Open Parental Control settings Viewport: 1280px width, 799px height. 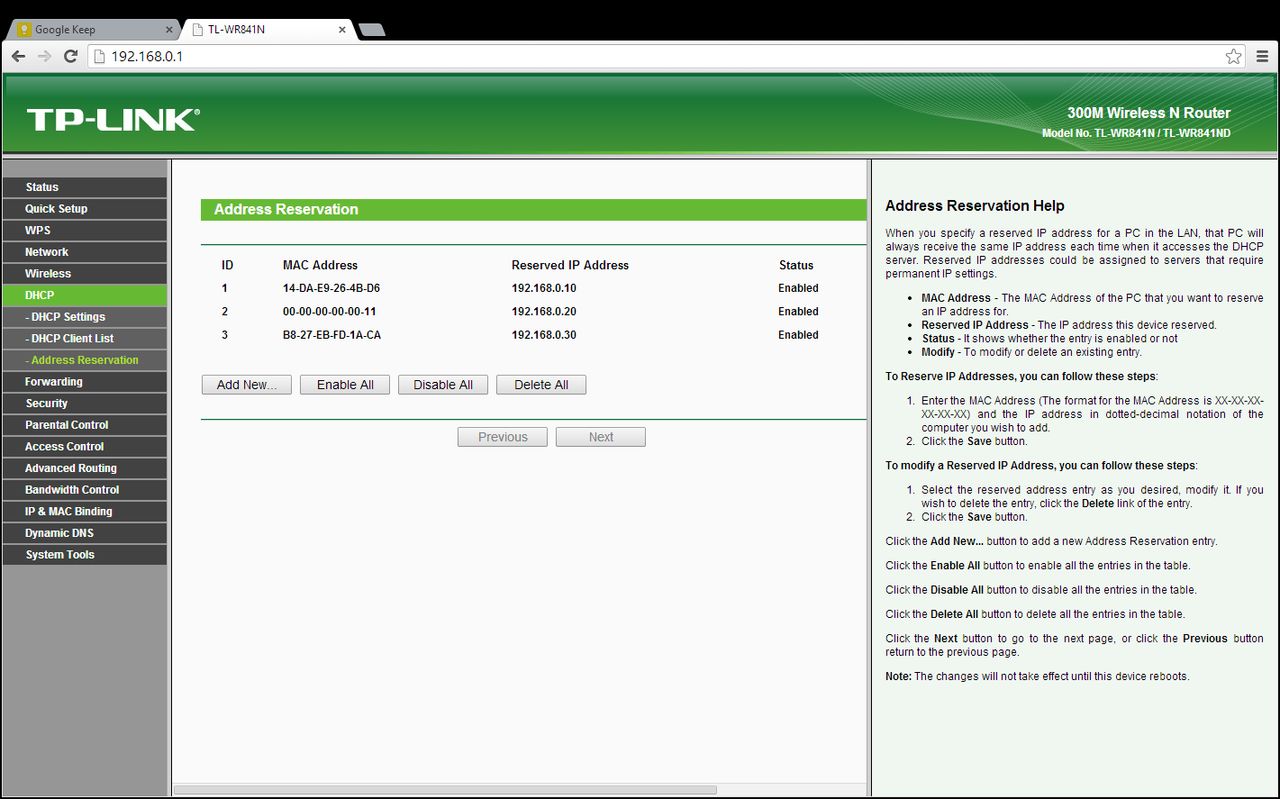click(x=84, y=425)
